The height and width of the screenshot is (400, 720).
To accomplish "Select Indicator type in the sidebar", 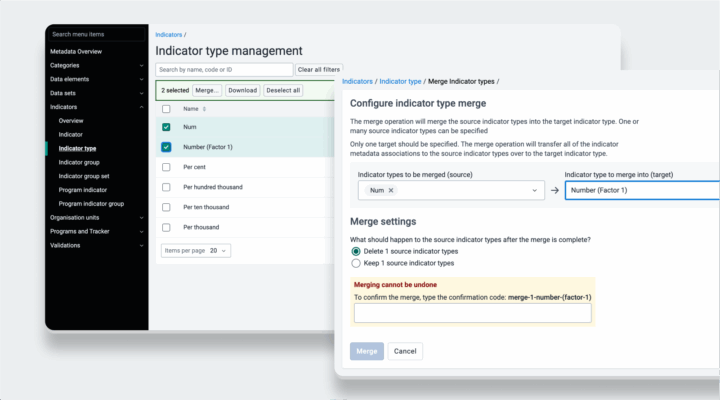I will click(77, 148).
